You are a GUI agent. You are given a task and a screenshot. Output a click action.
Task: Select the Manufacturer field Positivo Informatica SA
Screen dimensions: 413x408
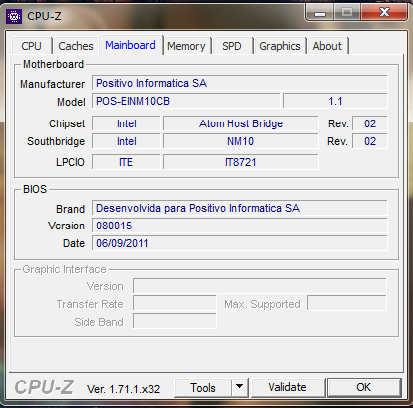[240, 83]
